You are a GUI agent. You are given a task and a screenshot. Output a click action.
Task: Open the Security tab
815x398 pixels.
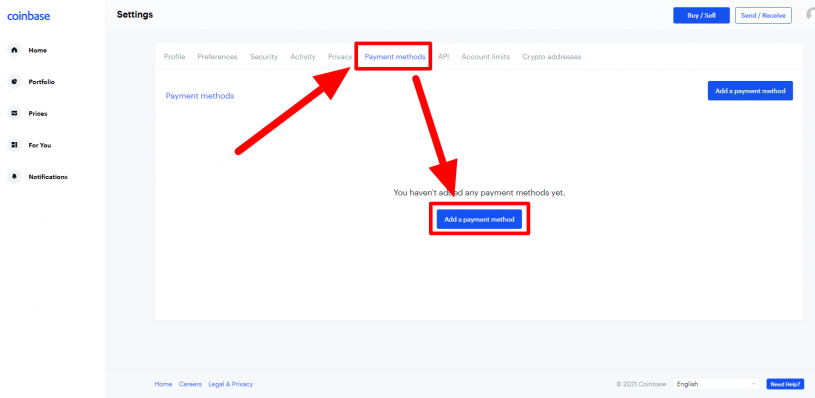click(264, 57)
